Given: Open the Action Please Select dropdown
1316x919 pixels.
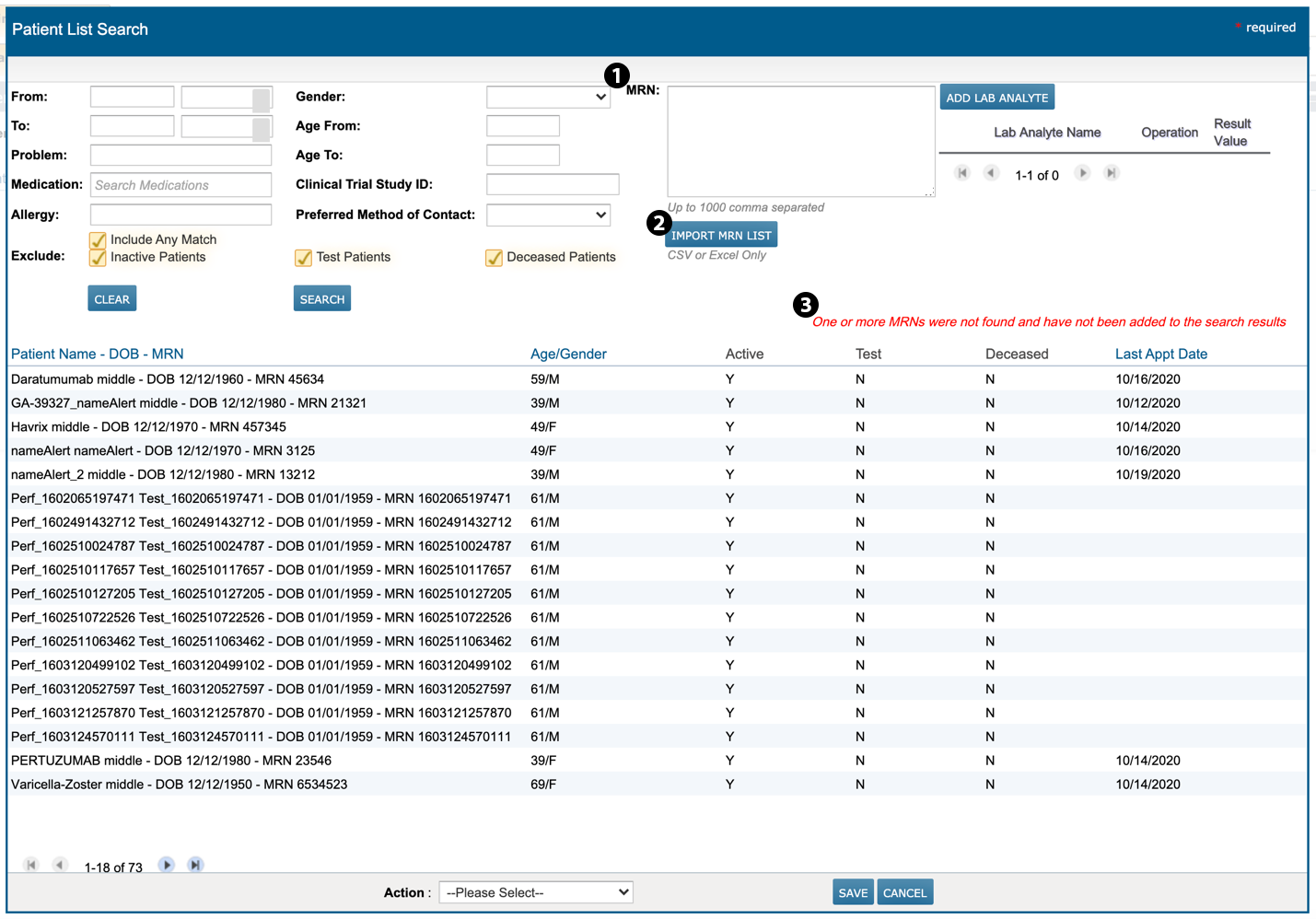Looking at the screenshot, I should coord(536,892).
